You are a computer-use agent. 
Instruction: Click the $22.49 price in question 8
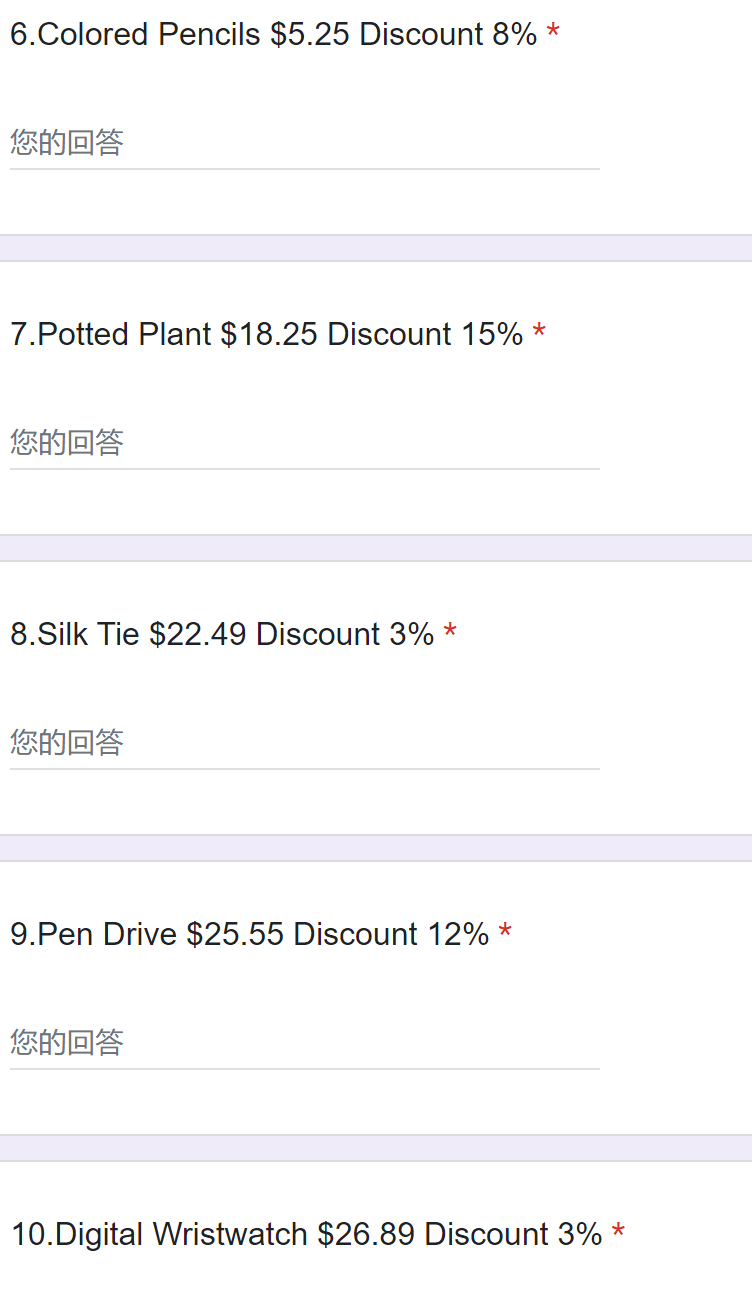pyautogui.click(x=197, y=634)
